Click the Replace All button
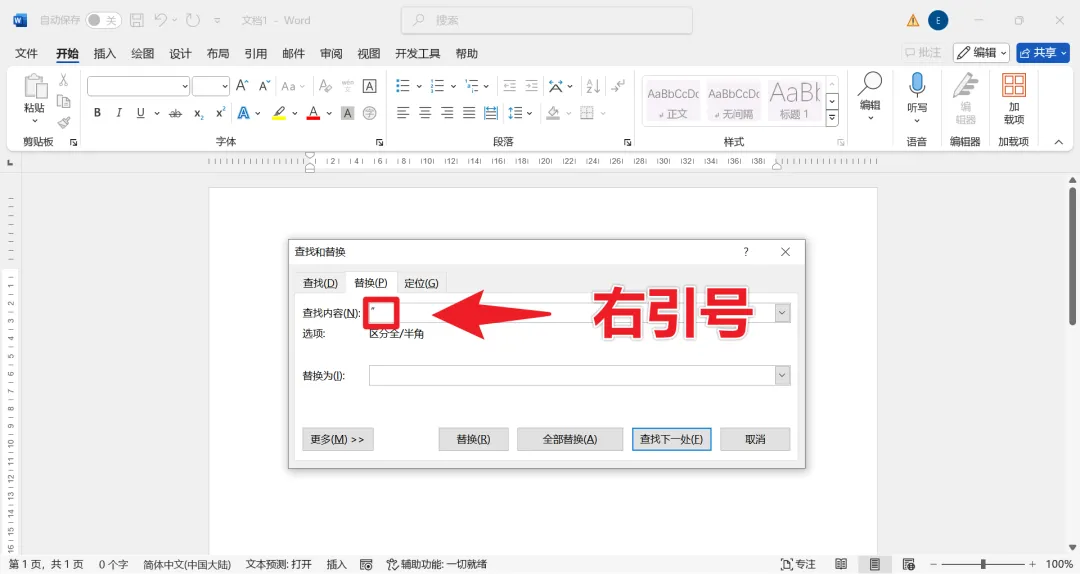 tap(570, 439)
